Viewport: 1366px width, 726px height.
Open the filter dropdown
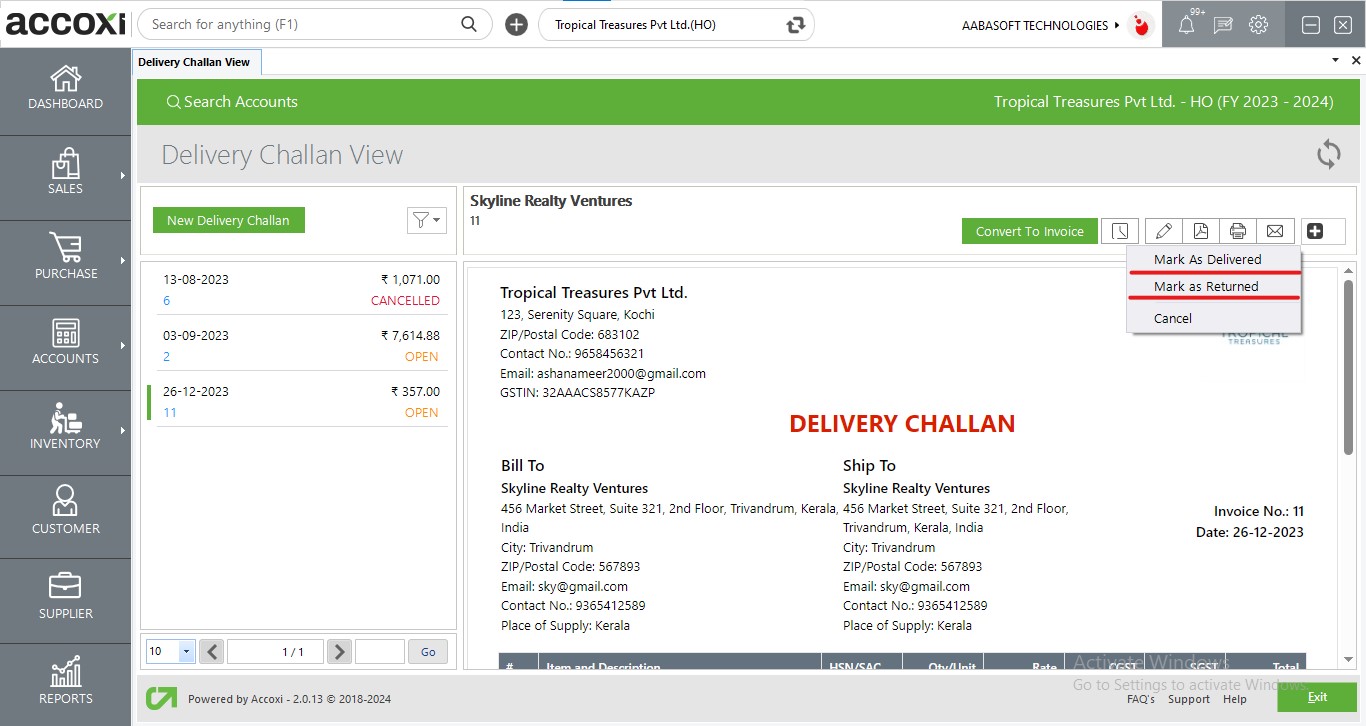(x=426, y=220)
